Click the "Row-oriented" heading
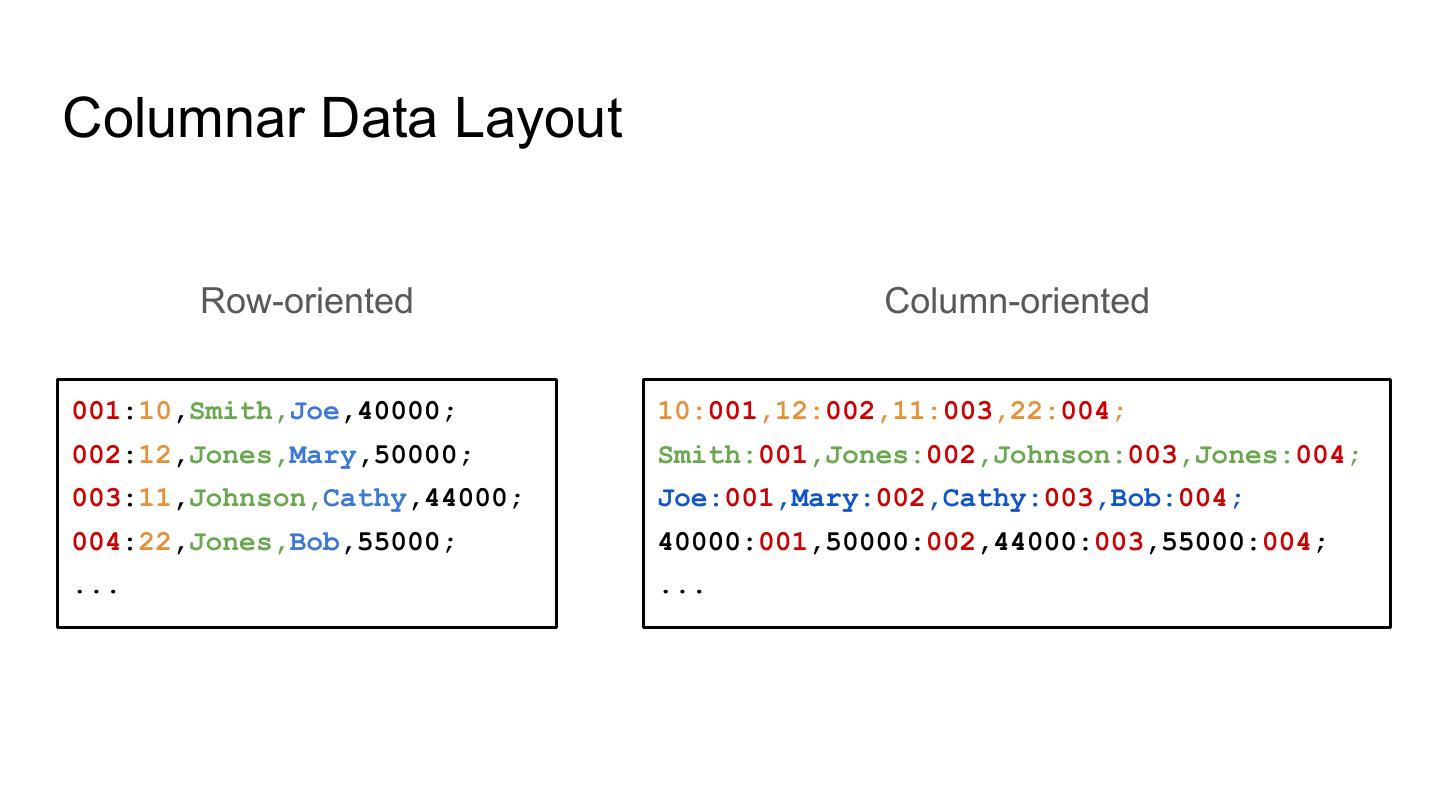Screen dimensions: 1440x810 (306, 301)
